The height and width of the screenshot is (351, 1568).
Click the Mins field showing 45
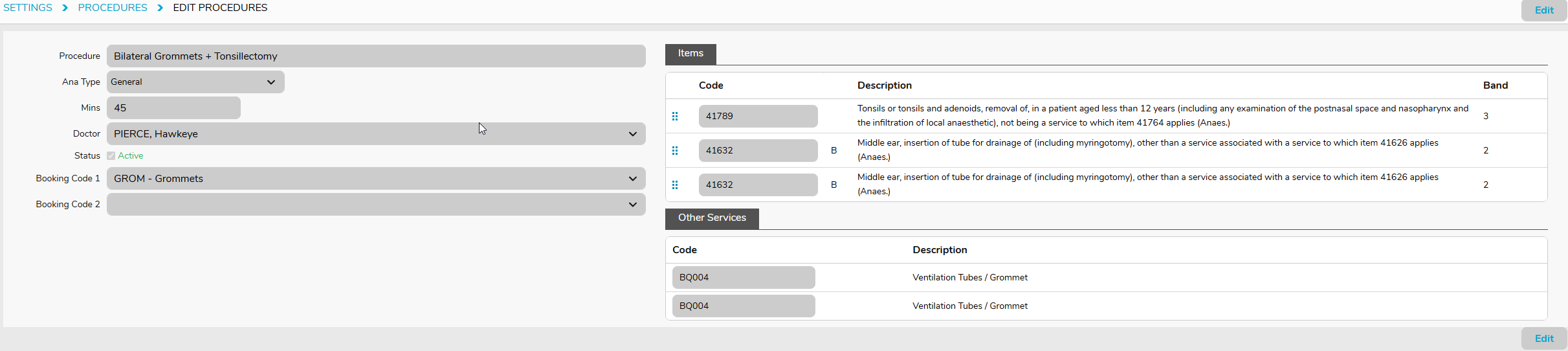pos(173,108)
